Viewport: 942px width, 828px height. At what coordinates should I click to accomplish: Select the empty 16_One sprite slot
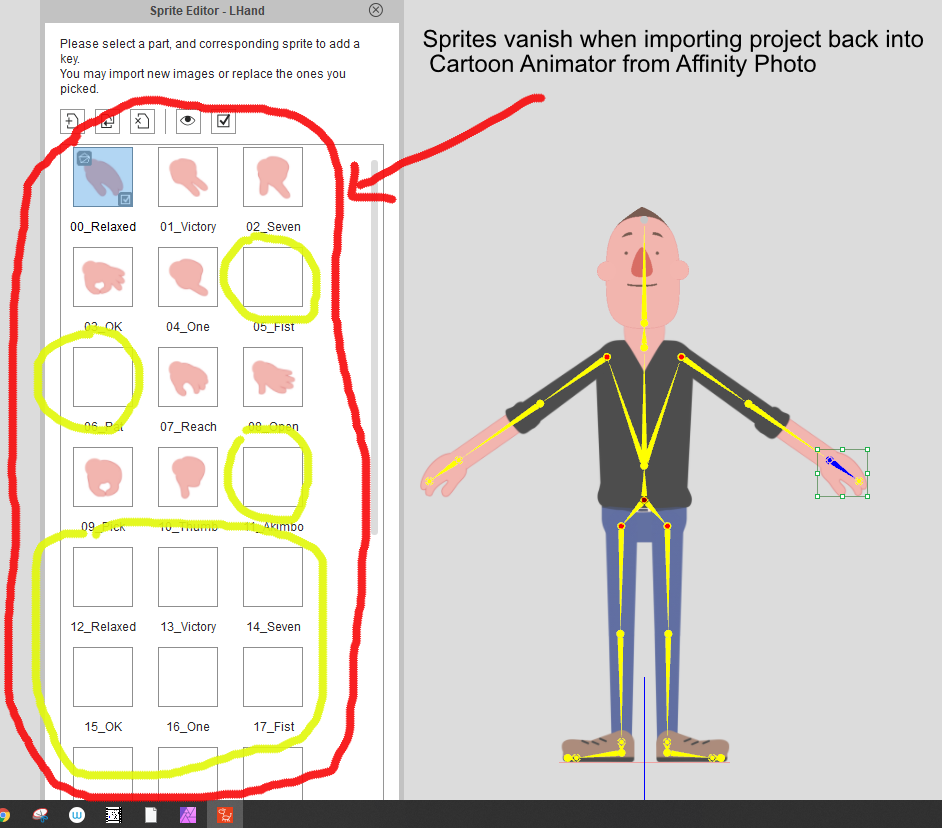tap(188, 677)
